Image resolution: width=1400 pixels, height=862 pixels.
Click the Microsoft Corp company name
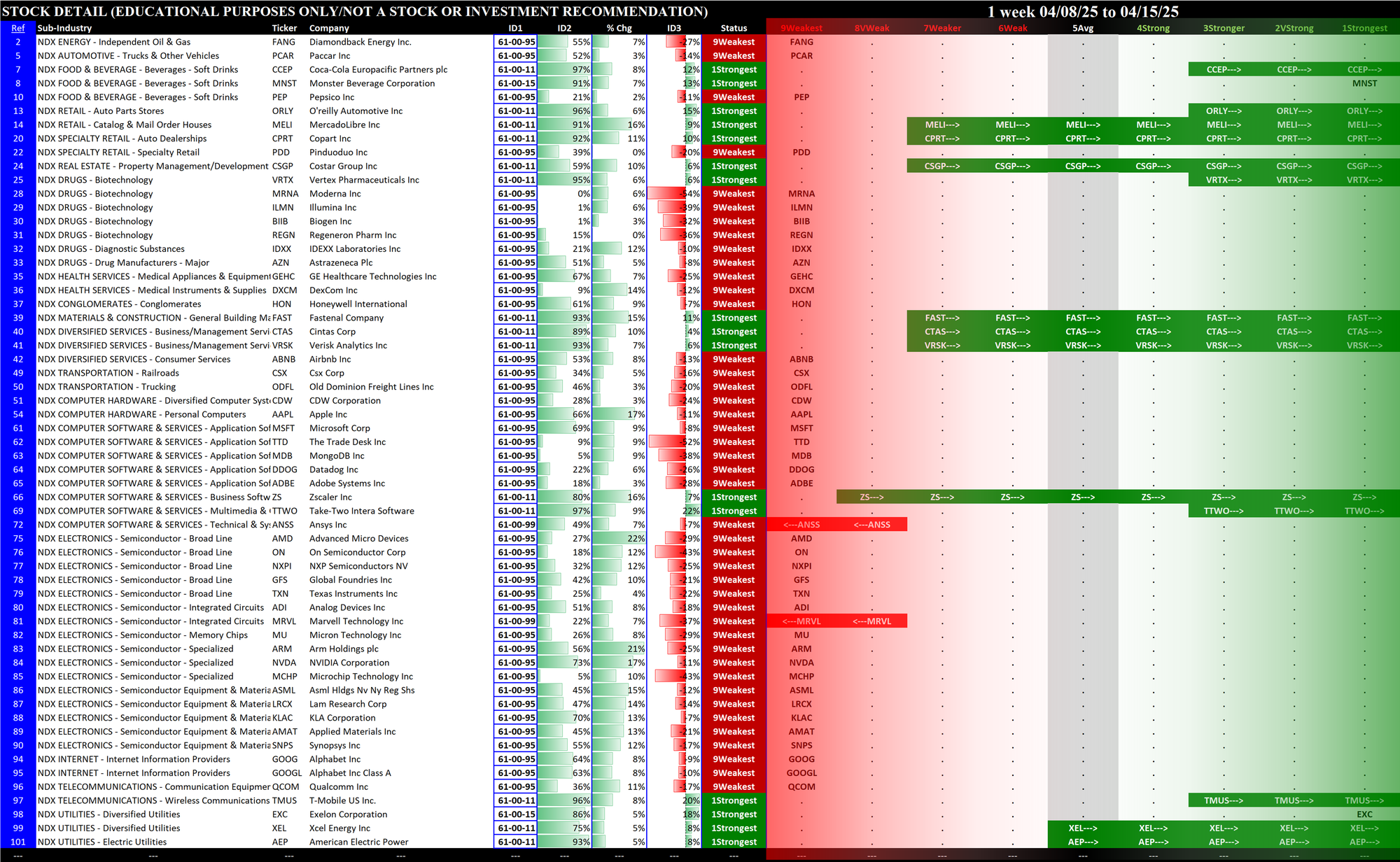click(339, 428)
